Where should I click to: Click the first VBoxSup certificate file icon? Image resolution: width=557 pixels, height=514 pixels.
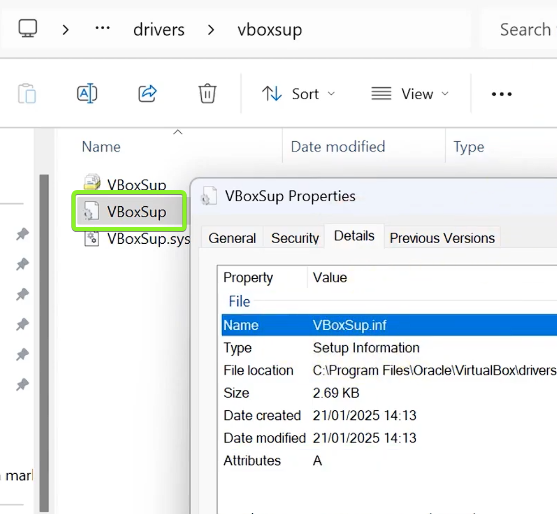[x=92, y=182]
